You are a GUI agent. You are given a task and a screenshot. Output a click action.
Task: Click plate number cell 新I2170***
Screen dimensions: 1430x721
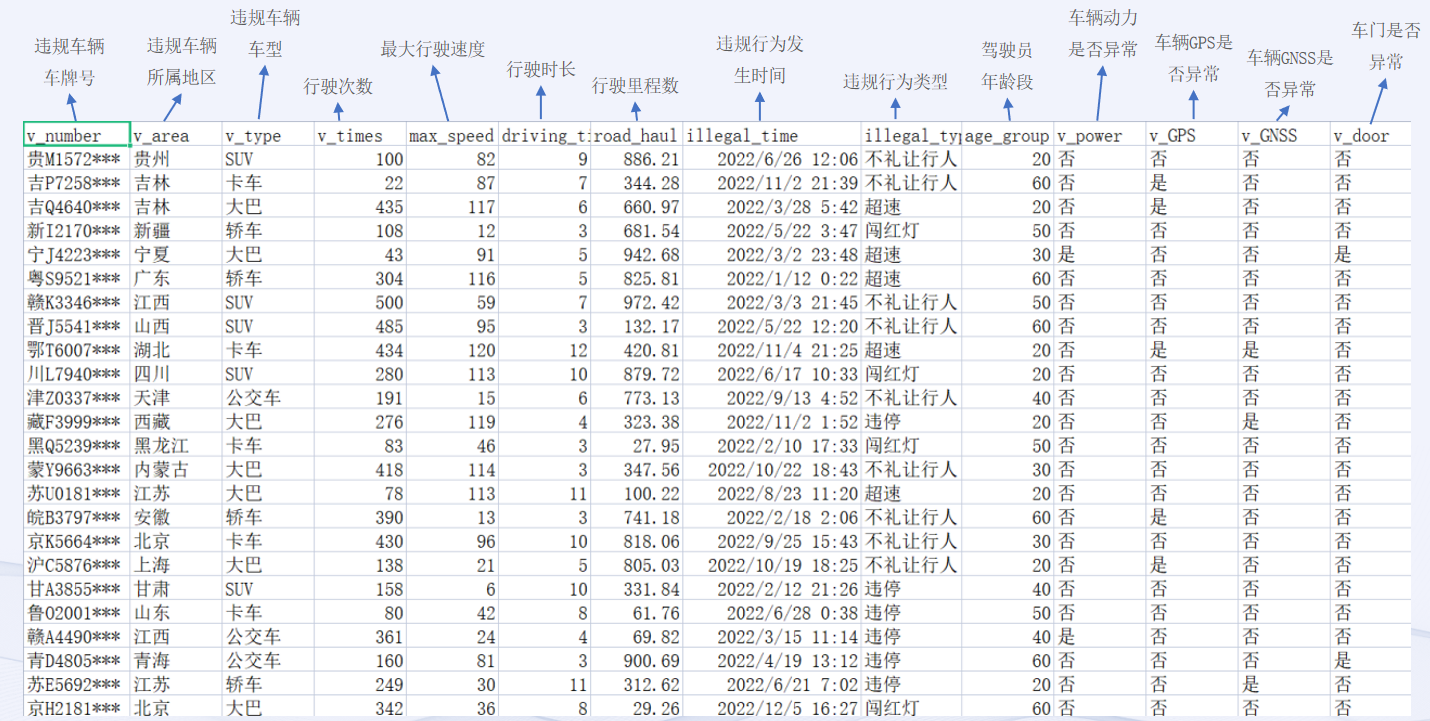(77, 231)
